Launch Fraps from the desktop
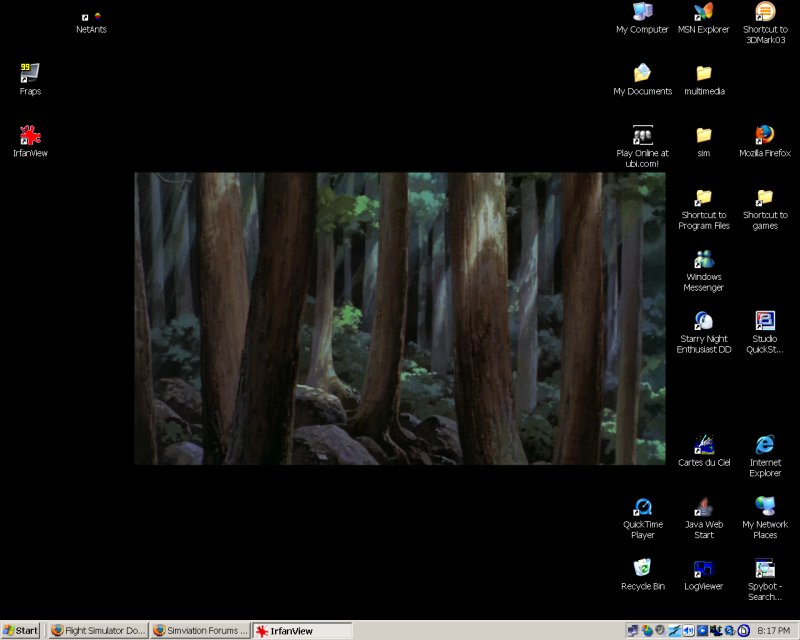The width and height of the screenshot is (800, 640). coord(30,73)
